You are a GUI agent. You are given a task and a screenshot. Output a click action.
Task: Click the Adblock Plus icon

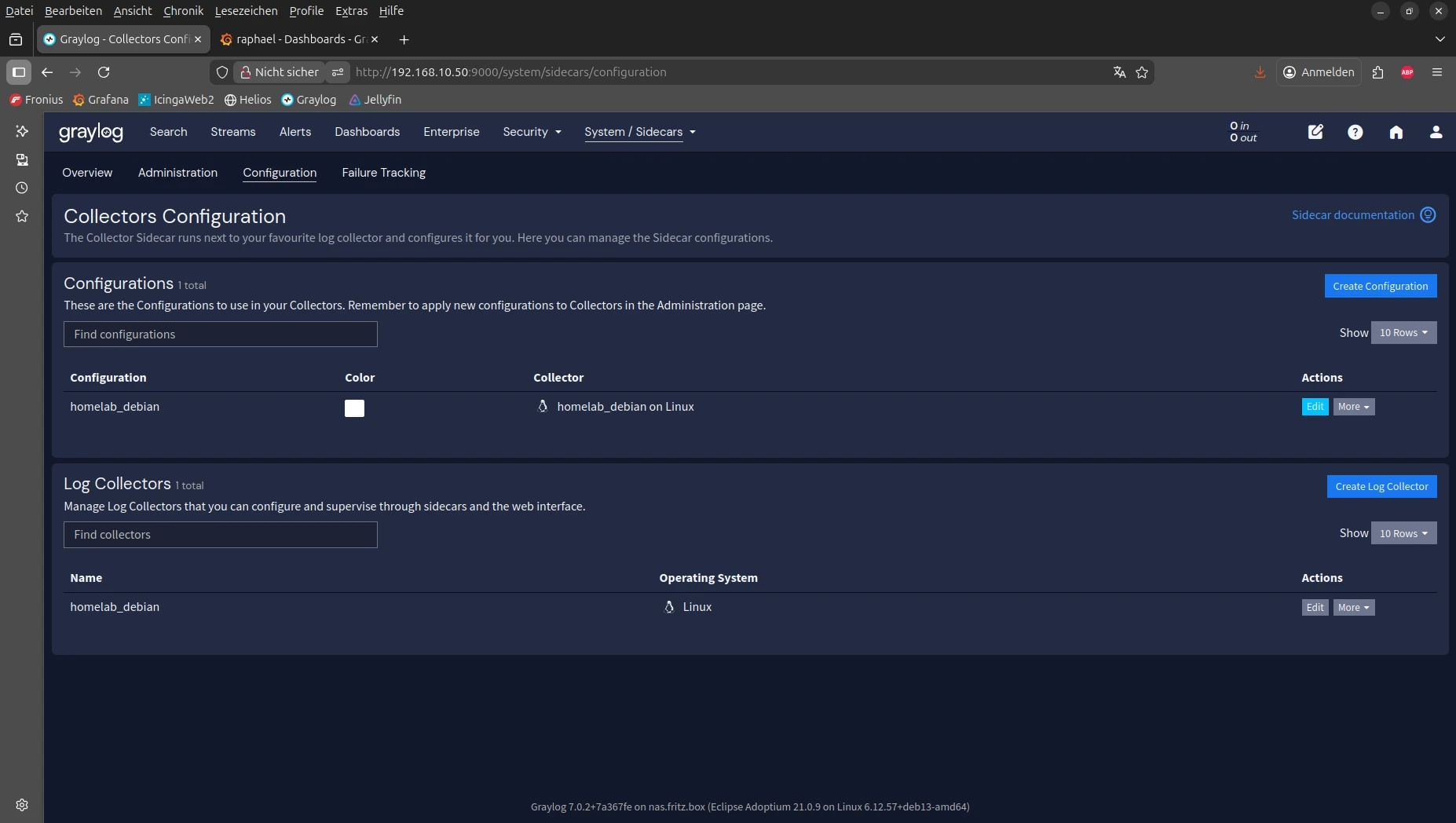[1407, 72]
